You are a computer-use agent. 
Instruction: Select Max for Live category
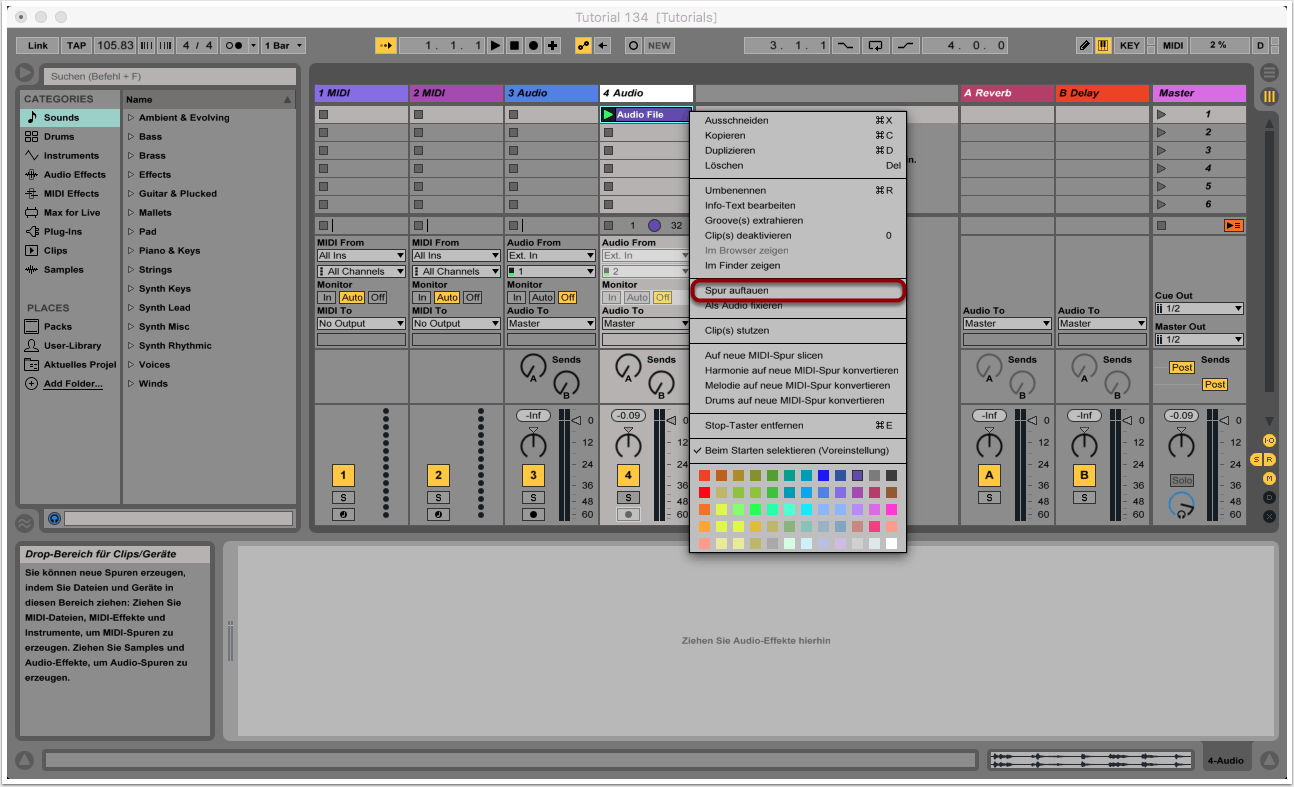[71, 213]
